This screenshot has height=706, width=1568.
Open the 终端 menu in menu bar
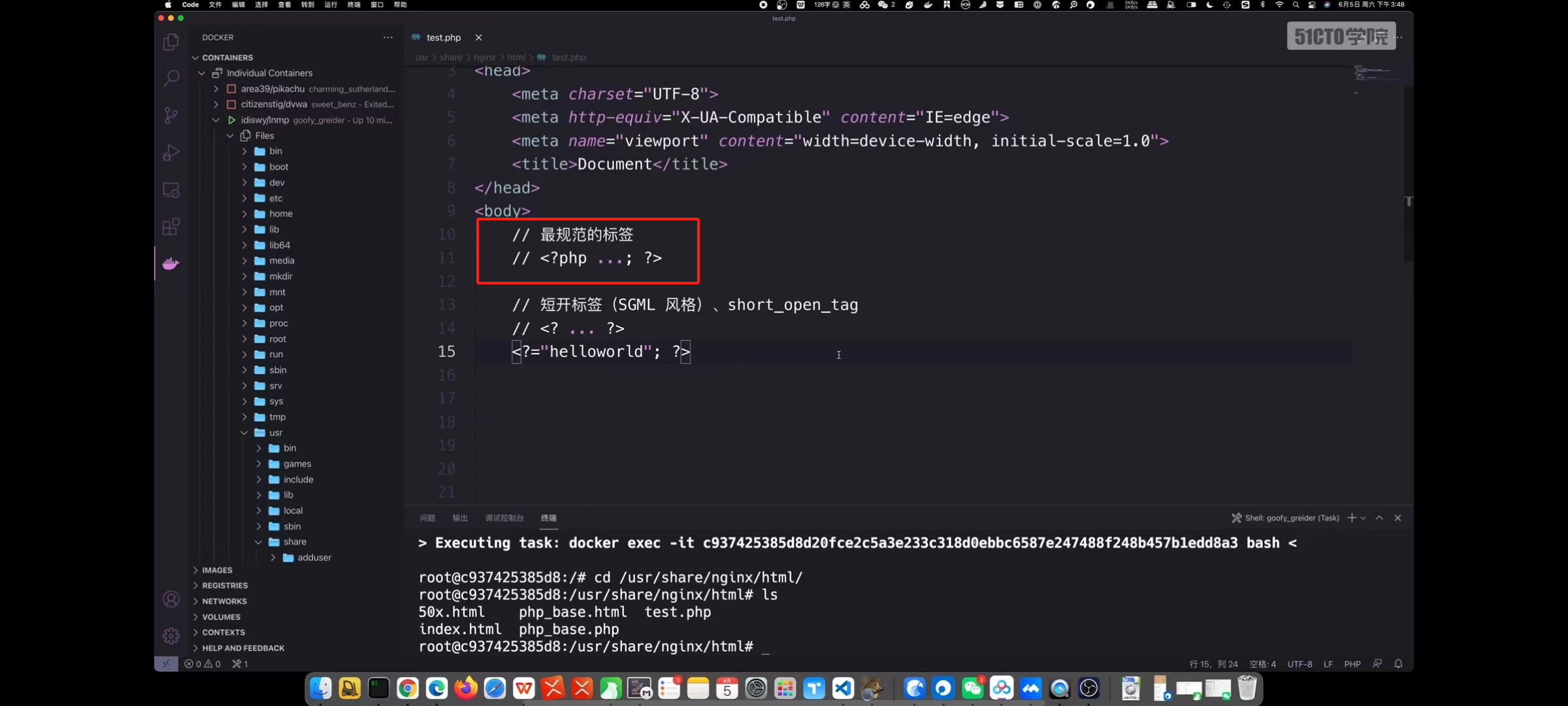pos(354,5)
